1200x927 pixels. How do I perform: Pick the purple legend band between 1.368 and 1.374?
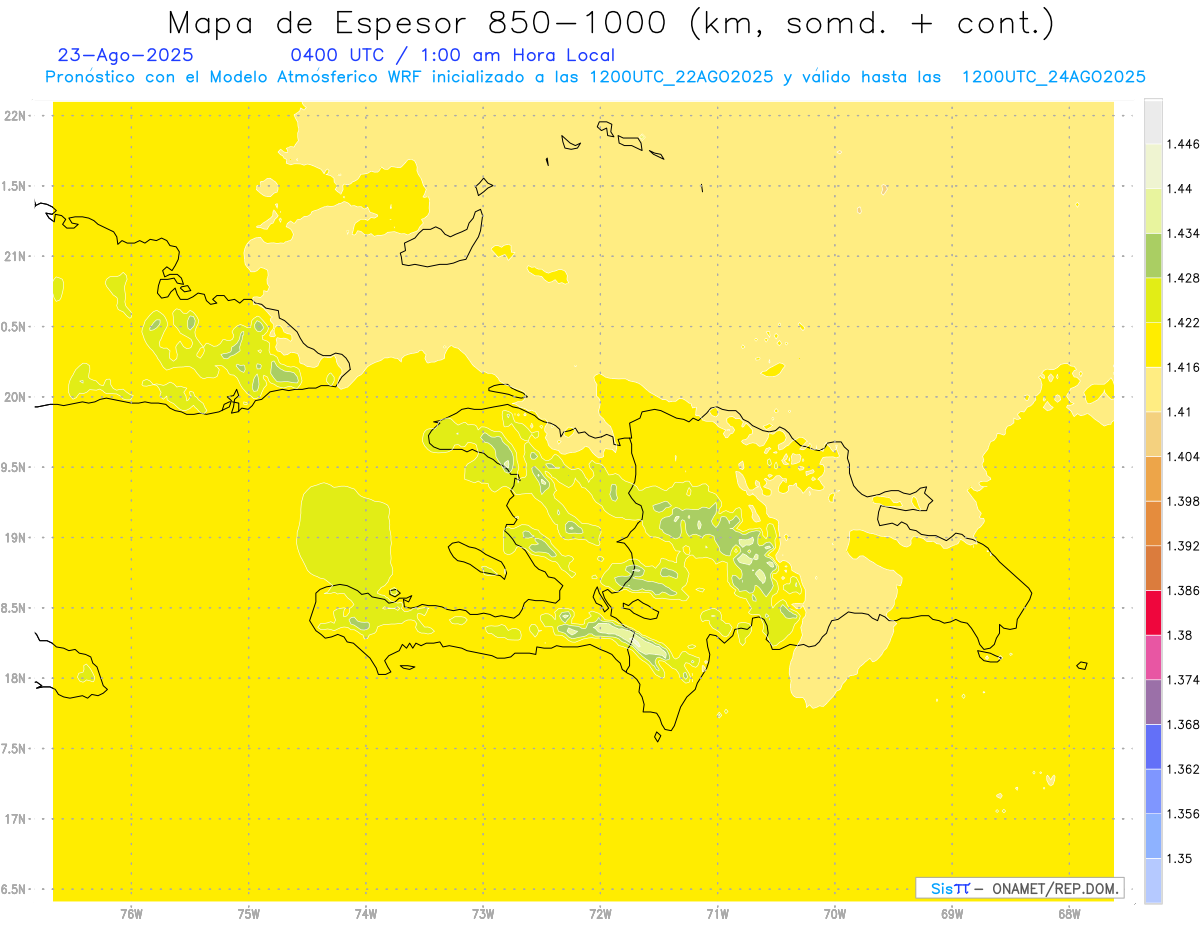pyautogui.click(x=1153, y=702)
